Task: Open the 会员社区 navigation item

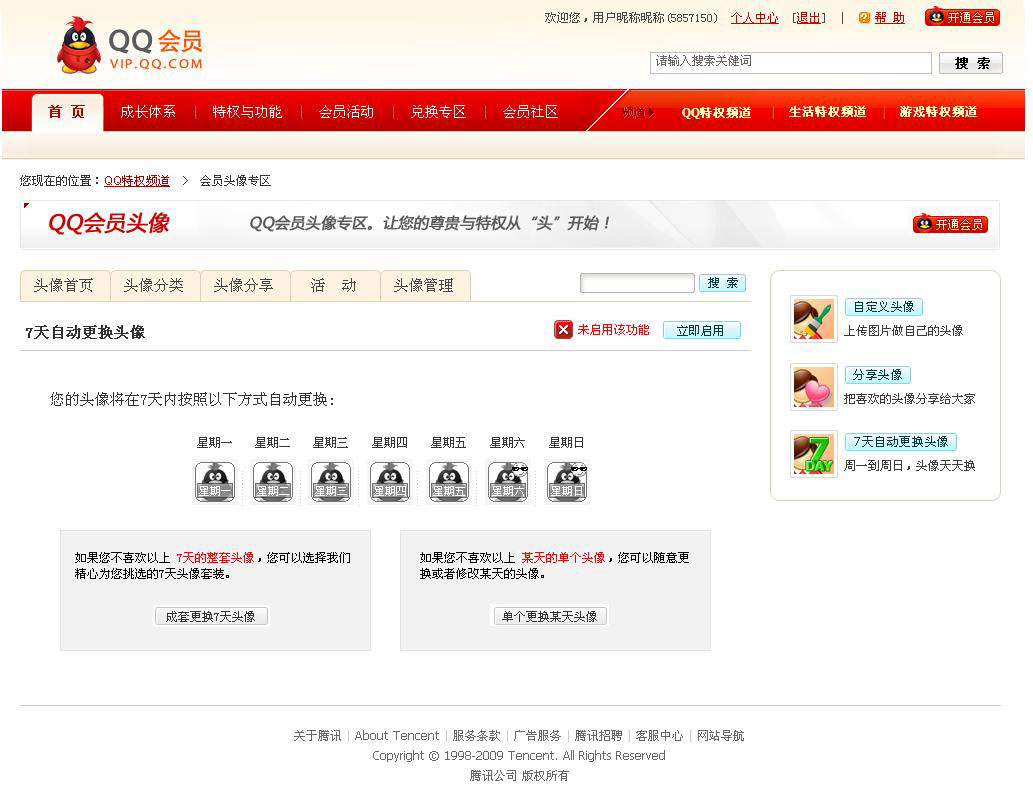Action: [x=530, y=112]
